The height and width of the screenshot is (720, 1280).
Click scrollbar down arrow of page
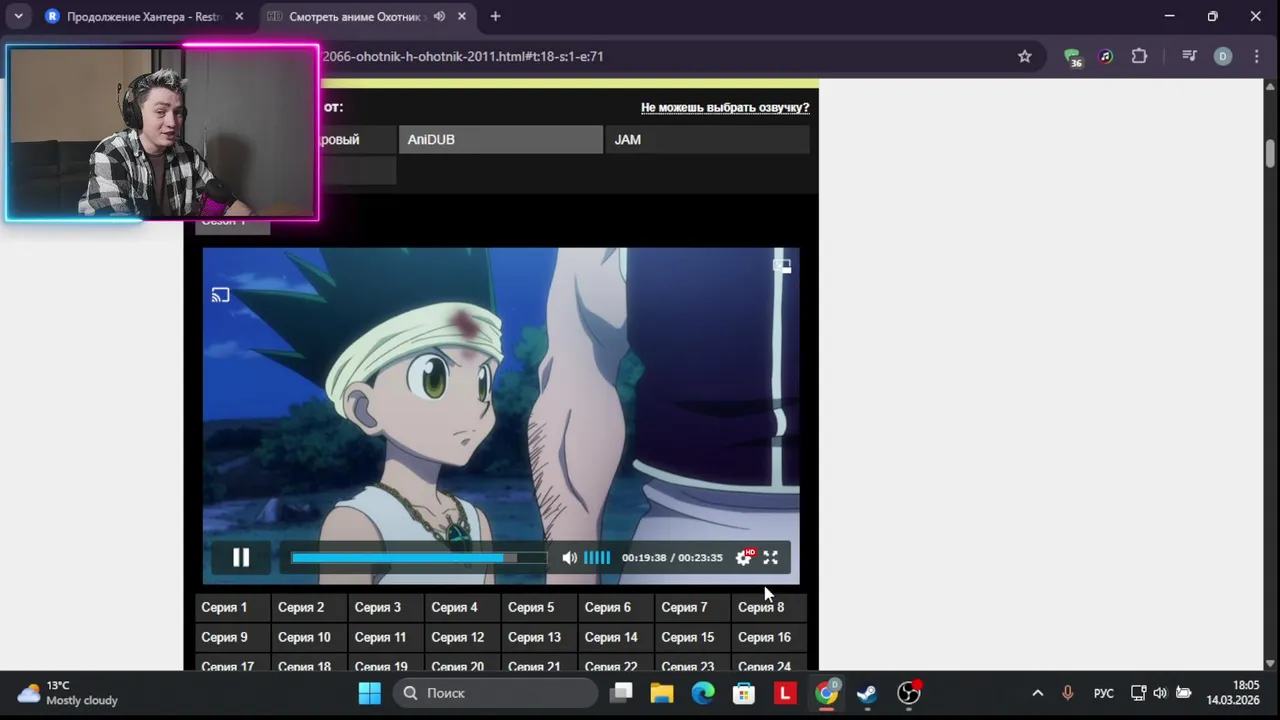pyautogui.click(x=1271, y=662)
